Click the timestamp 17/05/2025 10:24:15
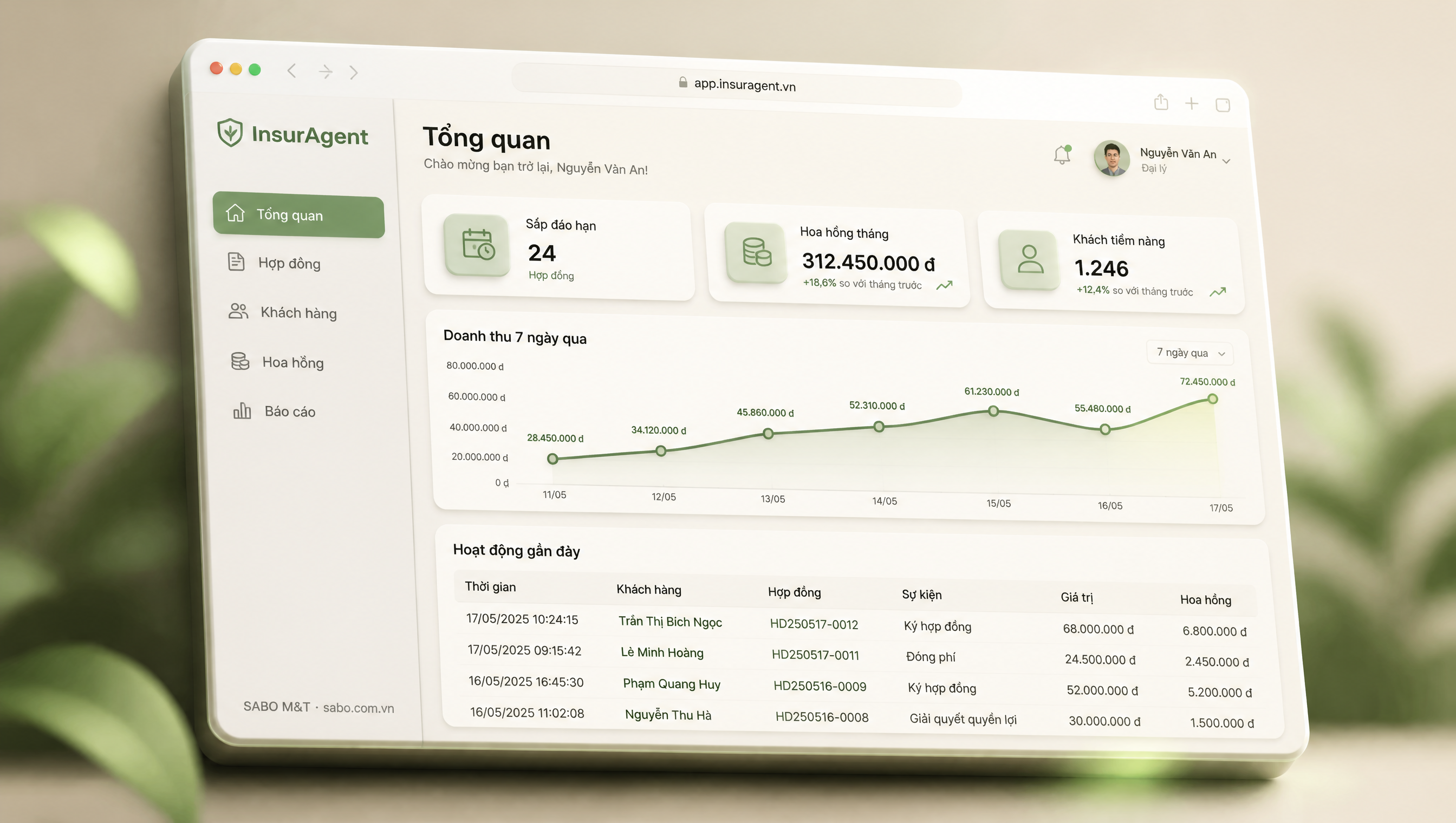 click(522, 619)
